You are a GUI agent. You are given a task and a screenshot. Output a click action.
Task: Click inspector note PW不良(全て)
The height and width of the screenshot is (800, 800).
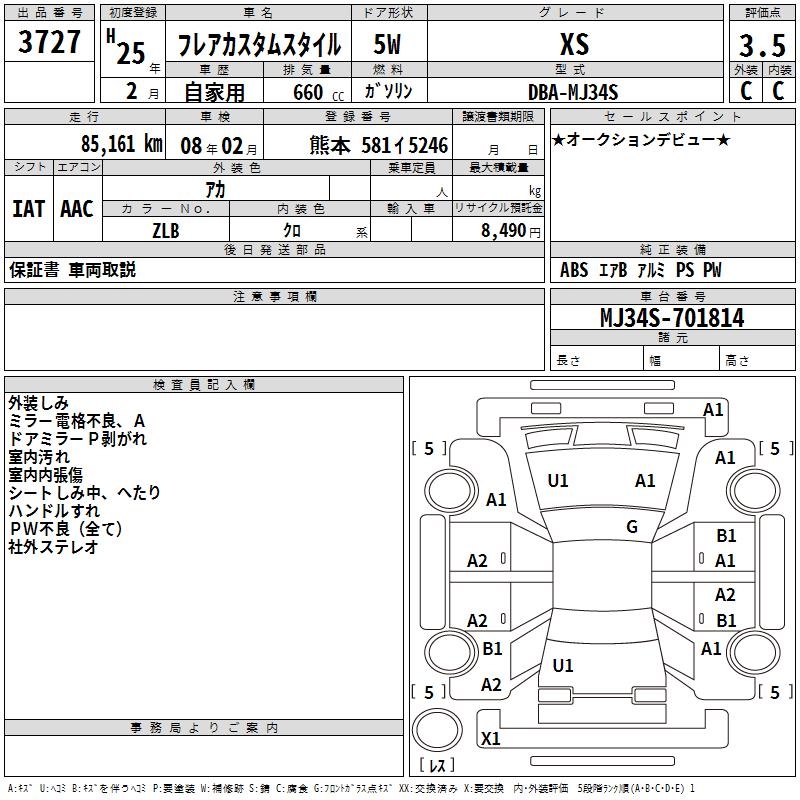click(x=65, y=529)
